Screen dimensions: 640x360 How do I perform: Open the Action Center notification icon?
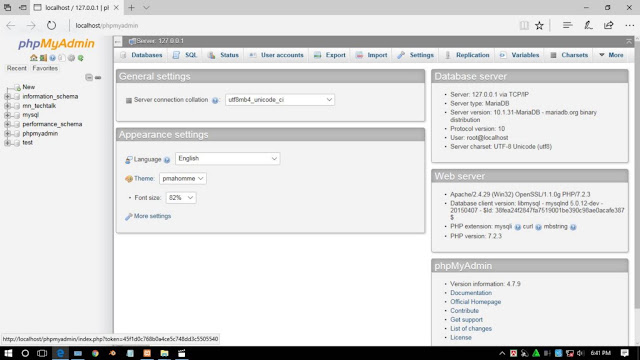(624, 353)
